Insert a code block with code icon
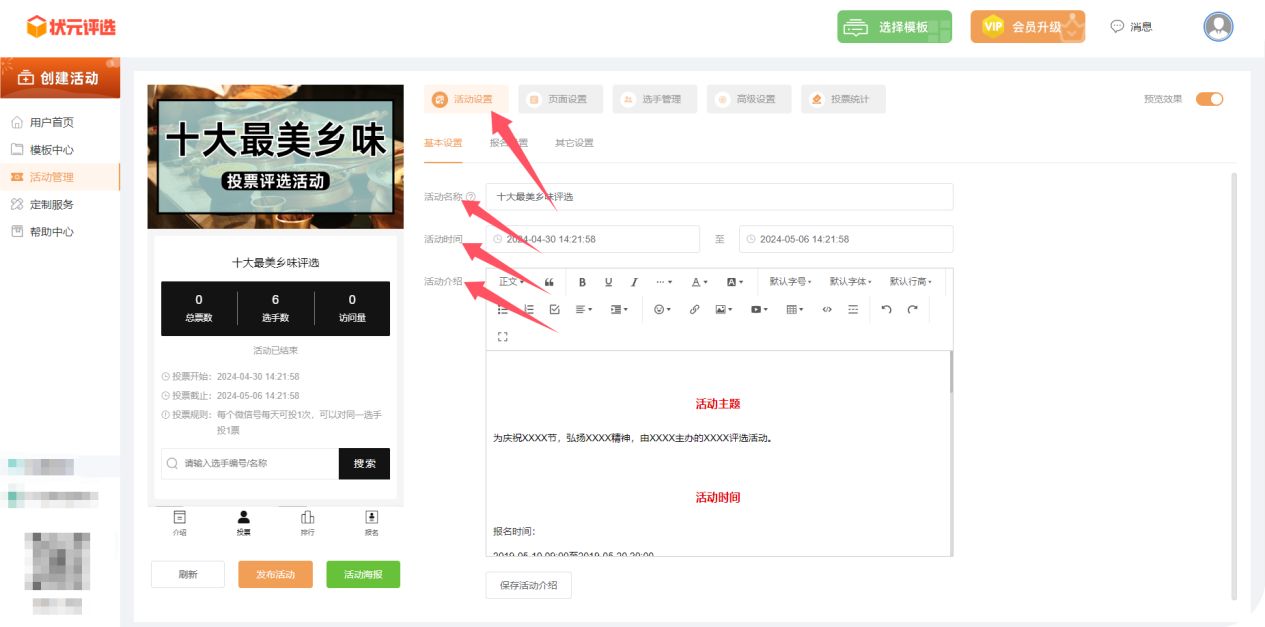This screenshot has height=627, width=1265. (x=827, y=310)
